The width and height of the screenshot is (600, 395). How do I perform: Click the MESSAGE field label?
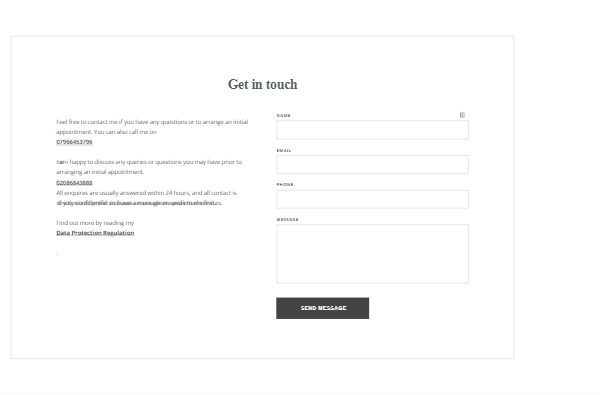pos(287,219)
